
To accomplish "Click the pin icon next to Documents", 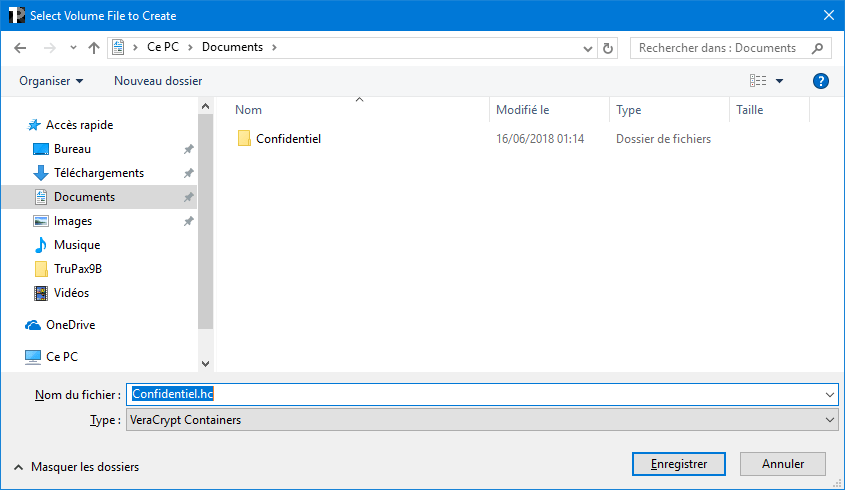I will (x=189, y=197).
